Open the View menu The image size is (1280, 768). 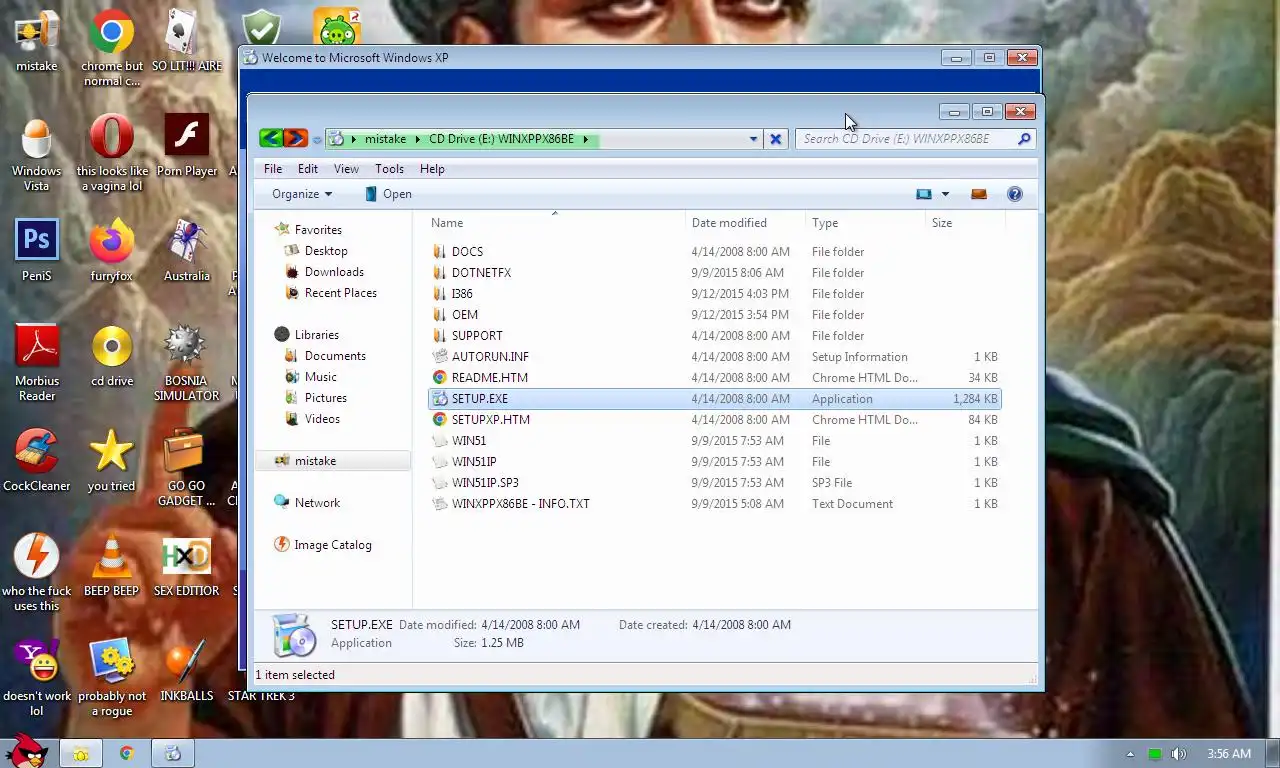click(x=346, y=169)
